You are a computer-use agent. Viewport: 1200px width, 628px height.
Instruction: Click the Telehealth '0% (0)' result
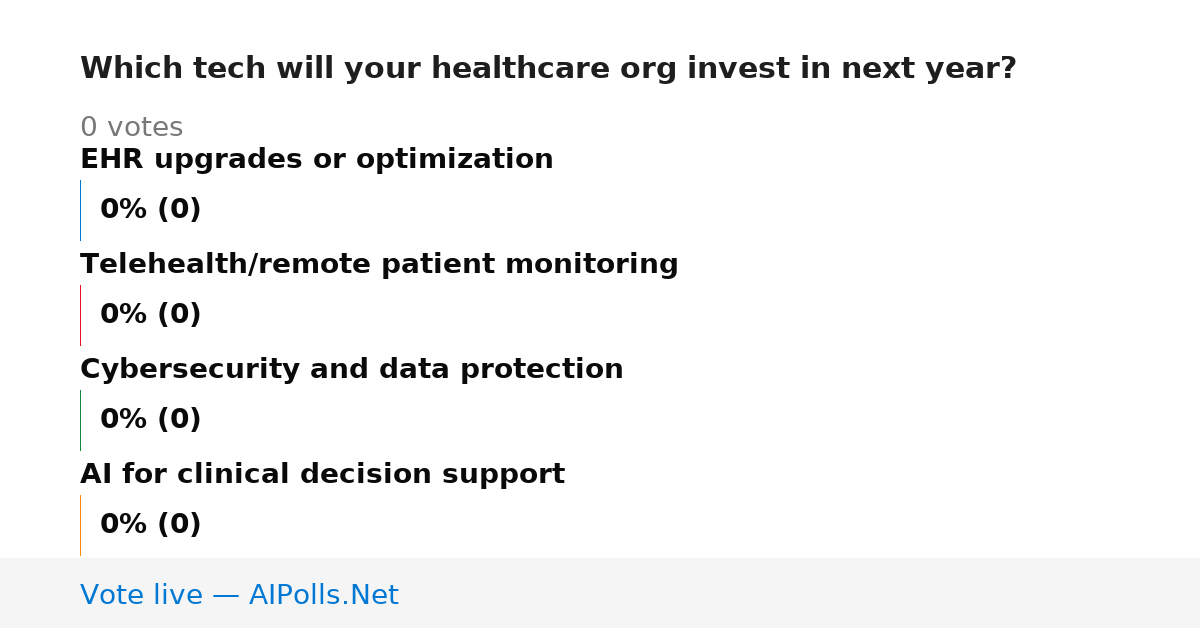pyautogui.click(x=150, y=315)
